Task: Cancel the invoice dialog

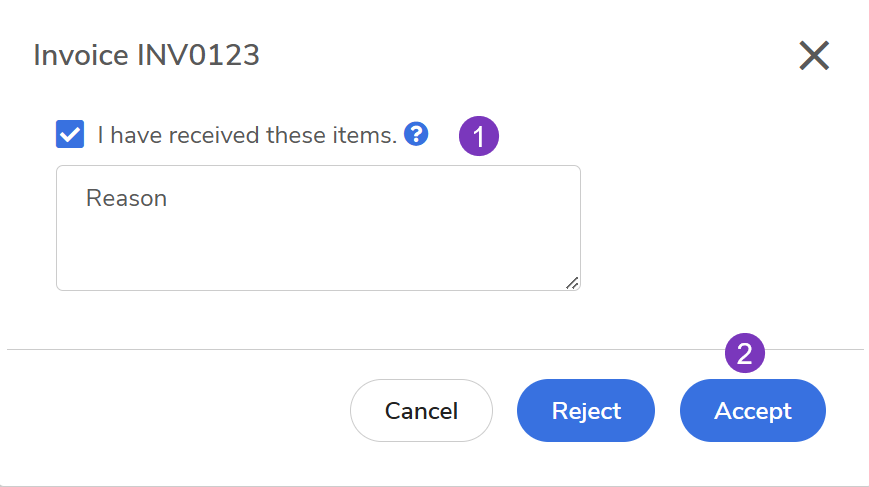Action: [x=421, y=410]
